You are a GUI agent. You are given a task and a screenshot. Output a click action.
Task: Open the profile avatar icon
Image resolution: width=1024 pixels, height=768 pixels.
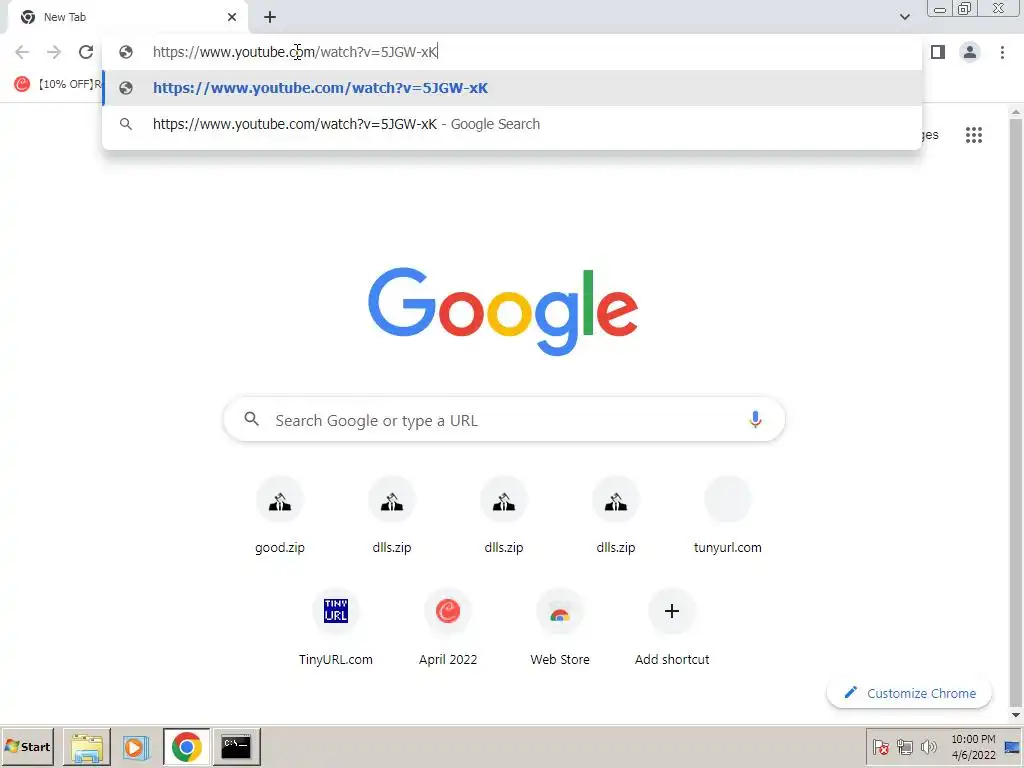click(x=970, y=52)
